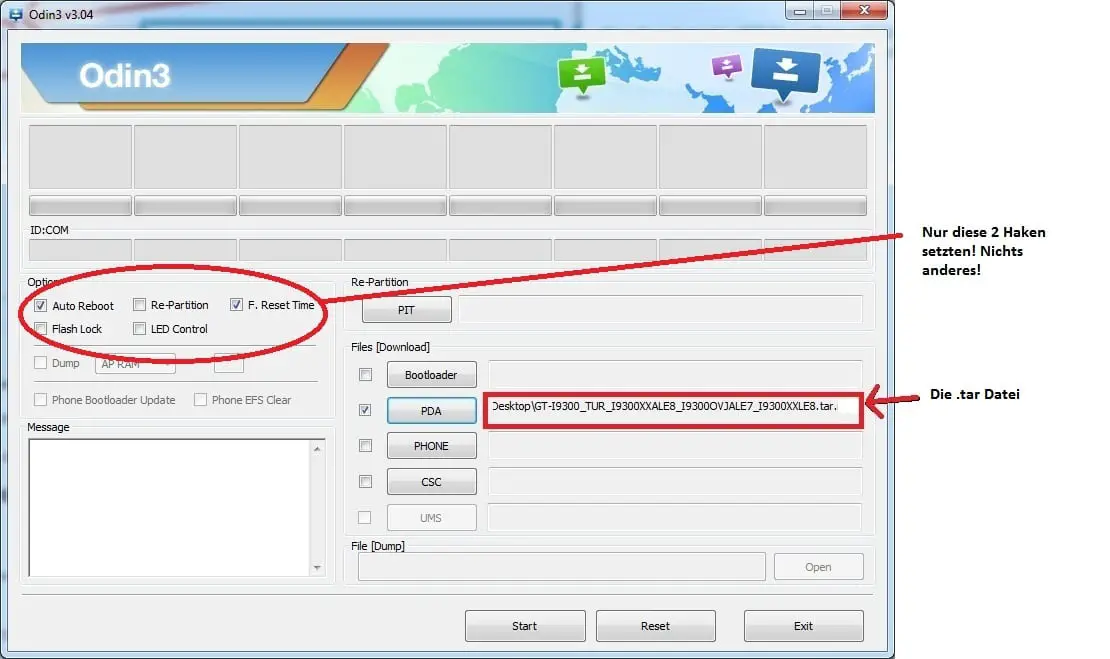Click inside the Message log box
This screenshot has width=1110, height=659.
point(169,508)
